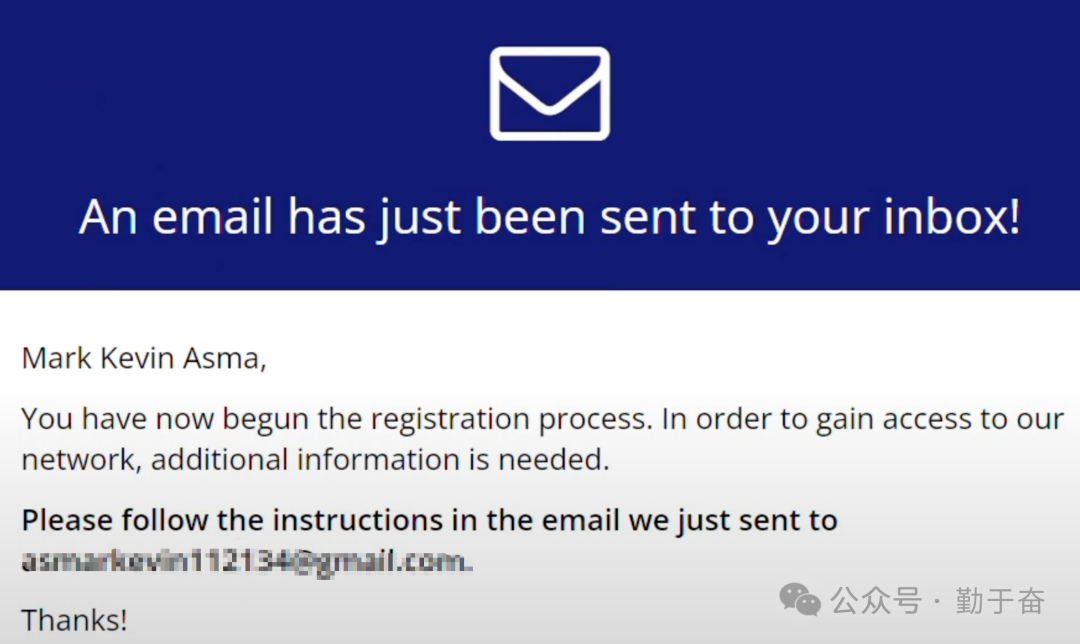Click the WeChat logo watermark icon
1080x644 pixels.
tap(800, 600)
